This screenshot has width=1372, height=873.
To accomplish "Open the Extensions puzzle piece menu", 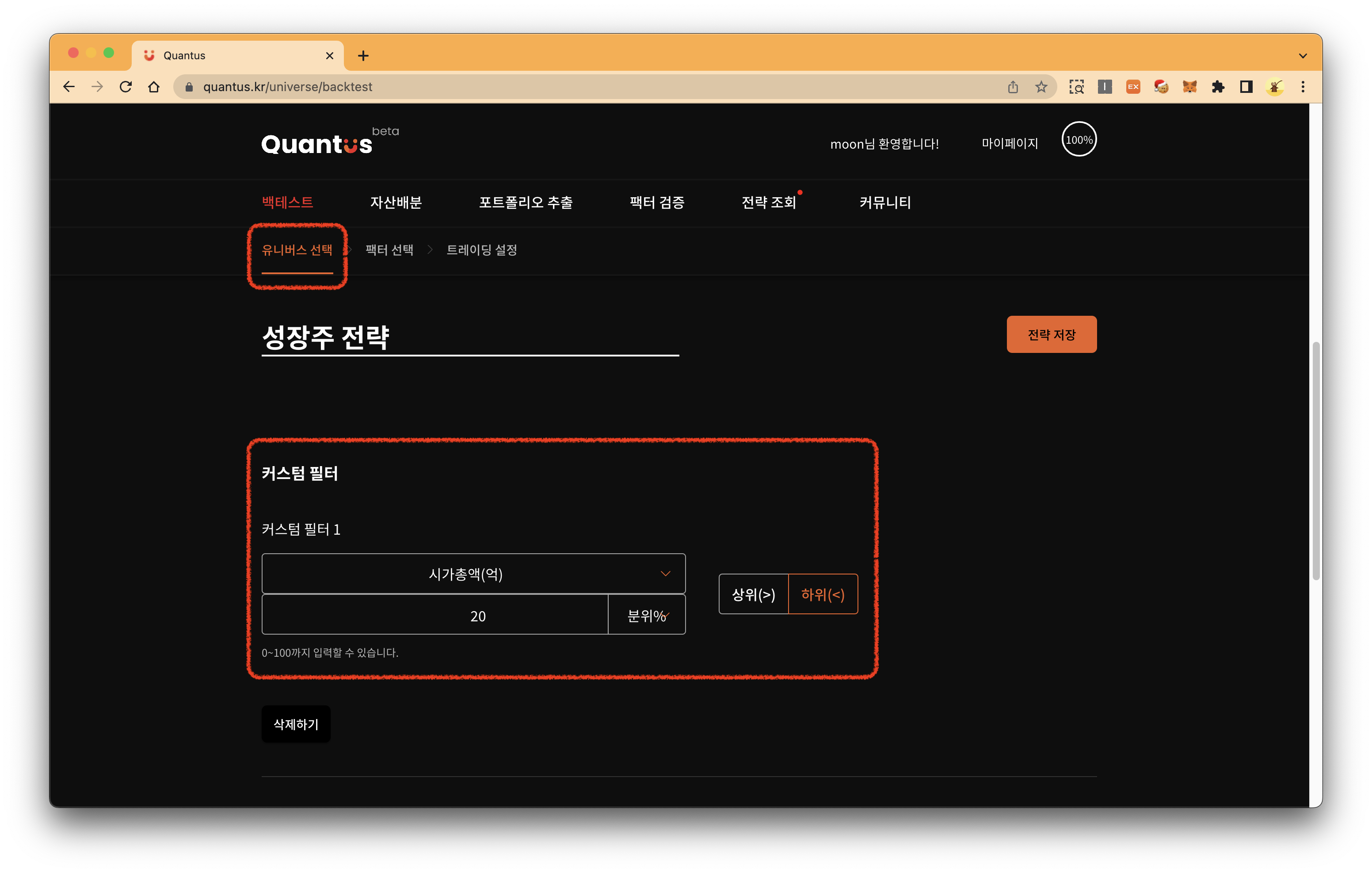I will pyautogui.click(x=1218, y=87).
